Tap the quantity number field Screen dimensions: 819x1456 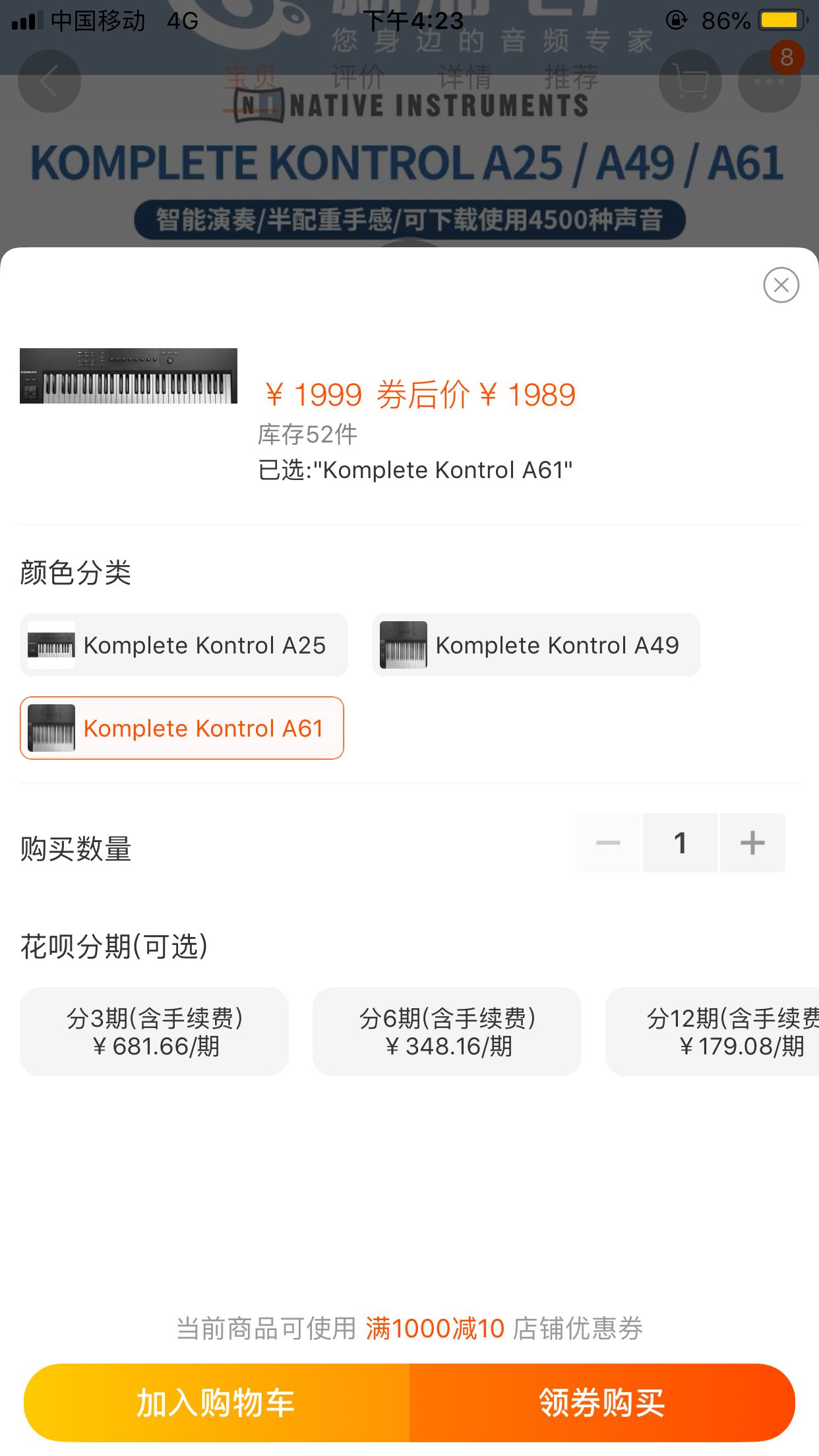pos(680,843)
